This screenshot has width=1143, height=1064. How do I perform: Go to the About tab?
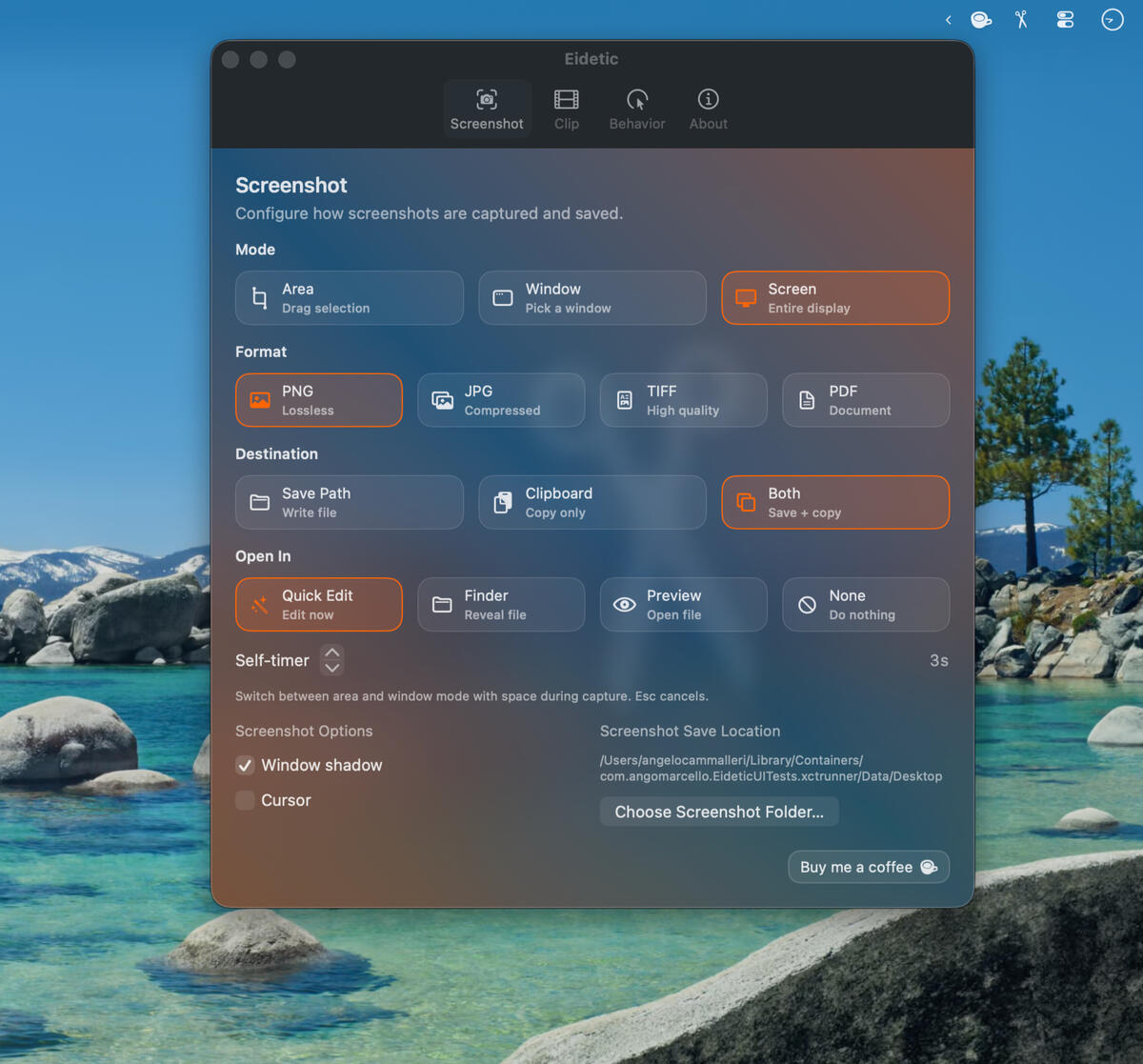pos(708,110)
